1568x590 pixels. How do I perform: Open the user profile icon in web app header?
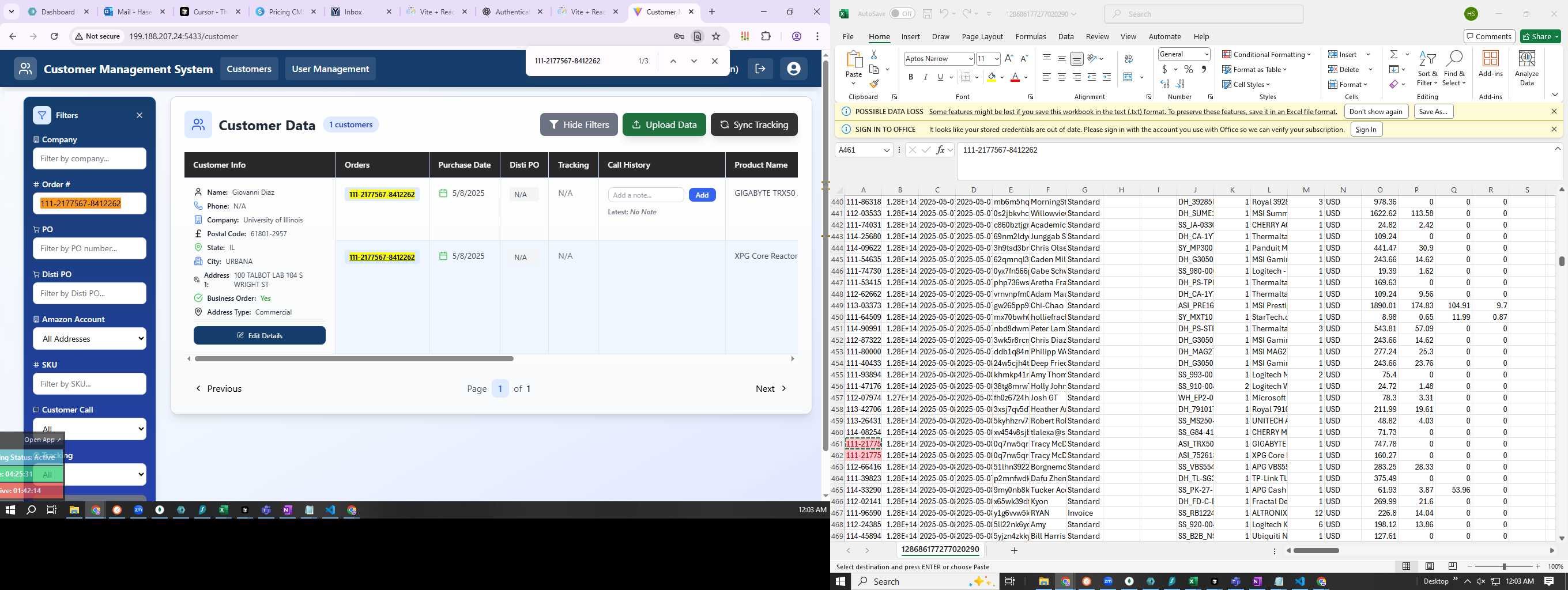point(793,69)
